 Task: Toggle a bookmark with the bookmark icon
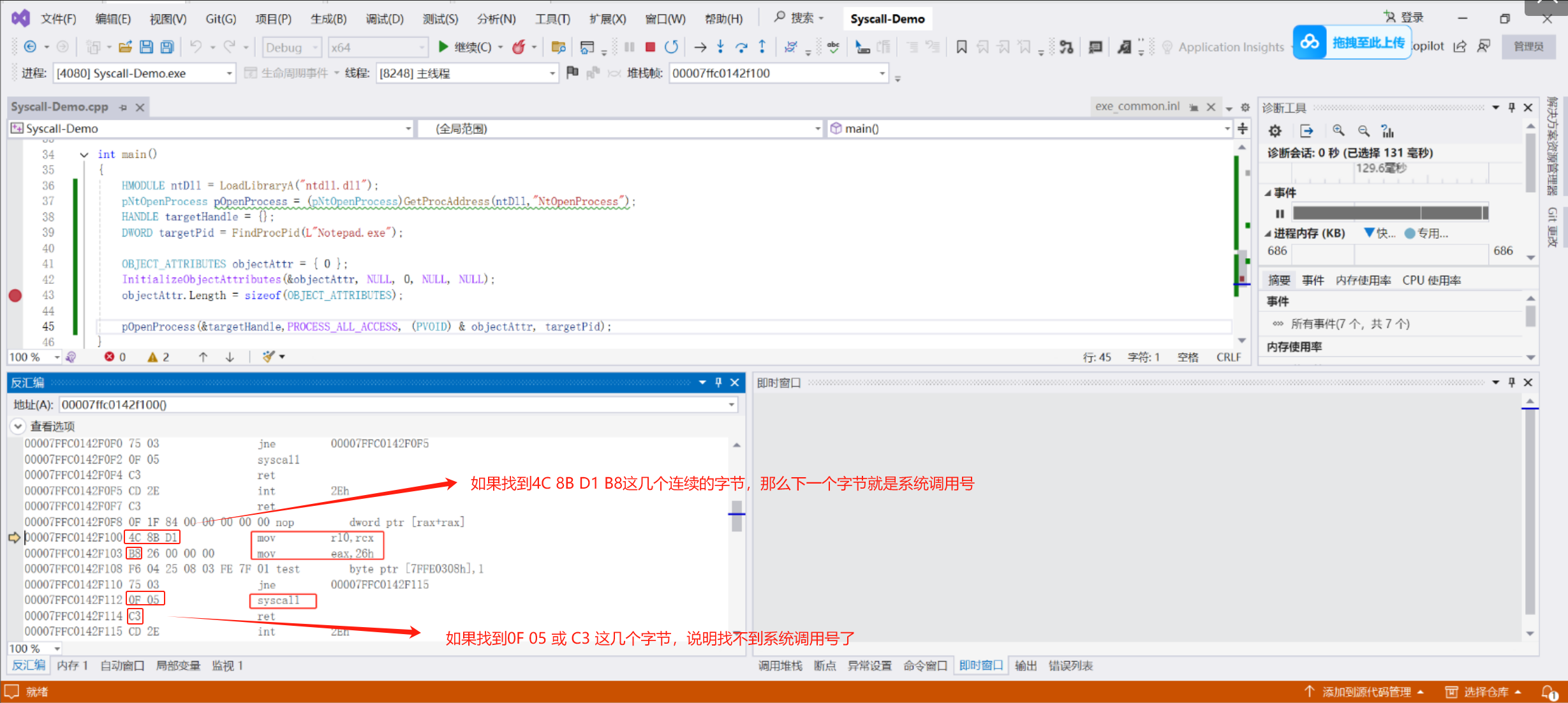tap(961, 47)
